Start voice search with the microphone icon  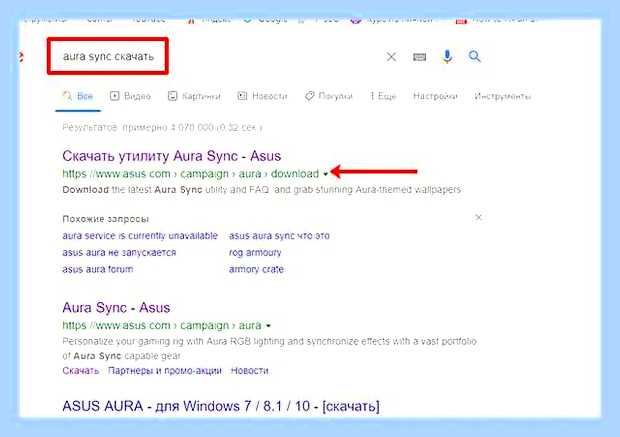447,57
